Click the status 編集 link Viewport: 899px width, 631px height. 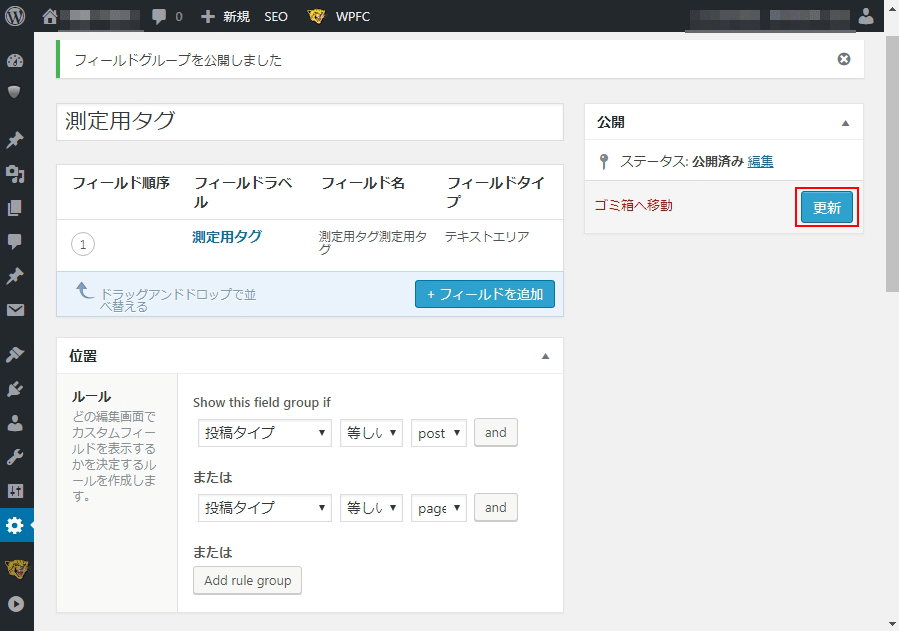[x=760, y=162]
